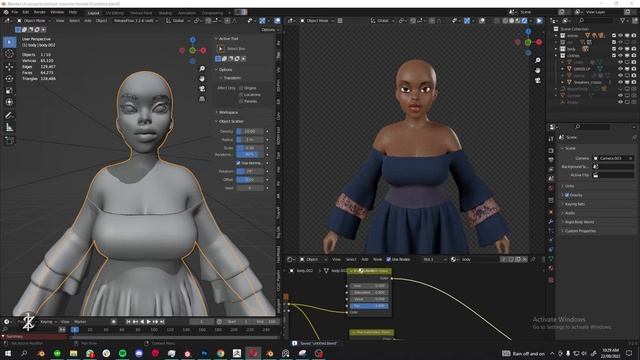
Task: Open Options dropdown in left viewport
Action: [269, 29]
